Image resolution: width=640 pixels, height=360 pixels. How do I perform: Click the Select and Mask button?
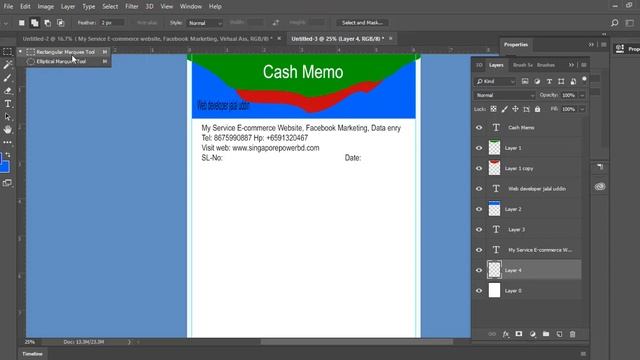(362, 23)
